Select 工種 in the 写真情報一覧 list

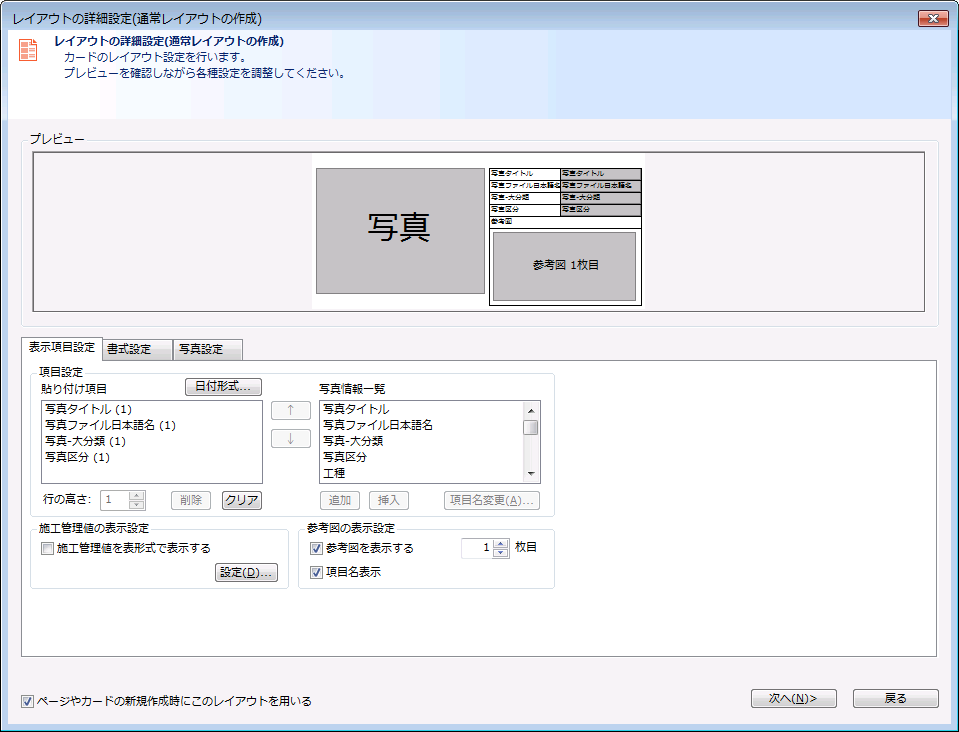[x=334, y=473]
